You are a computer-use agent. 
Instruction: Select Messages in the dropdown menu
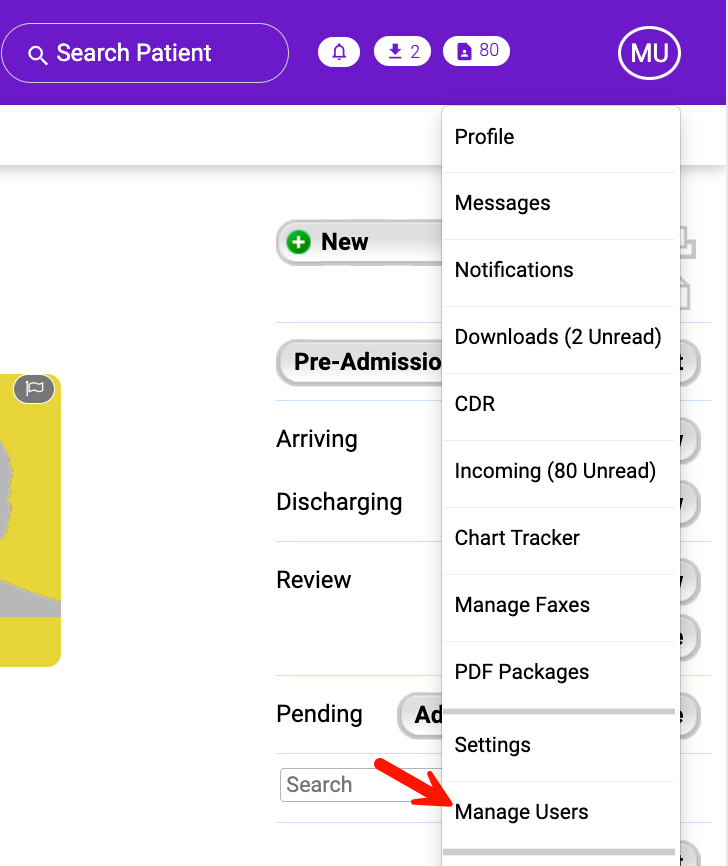[x=502, y=203]
